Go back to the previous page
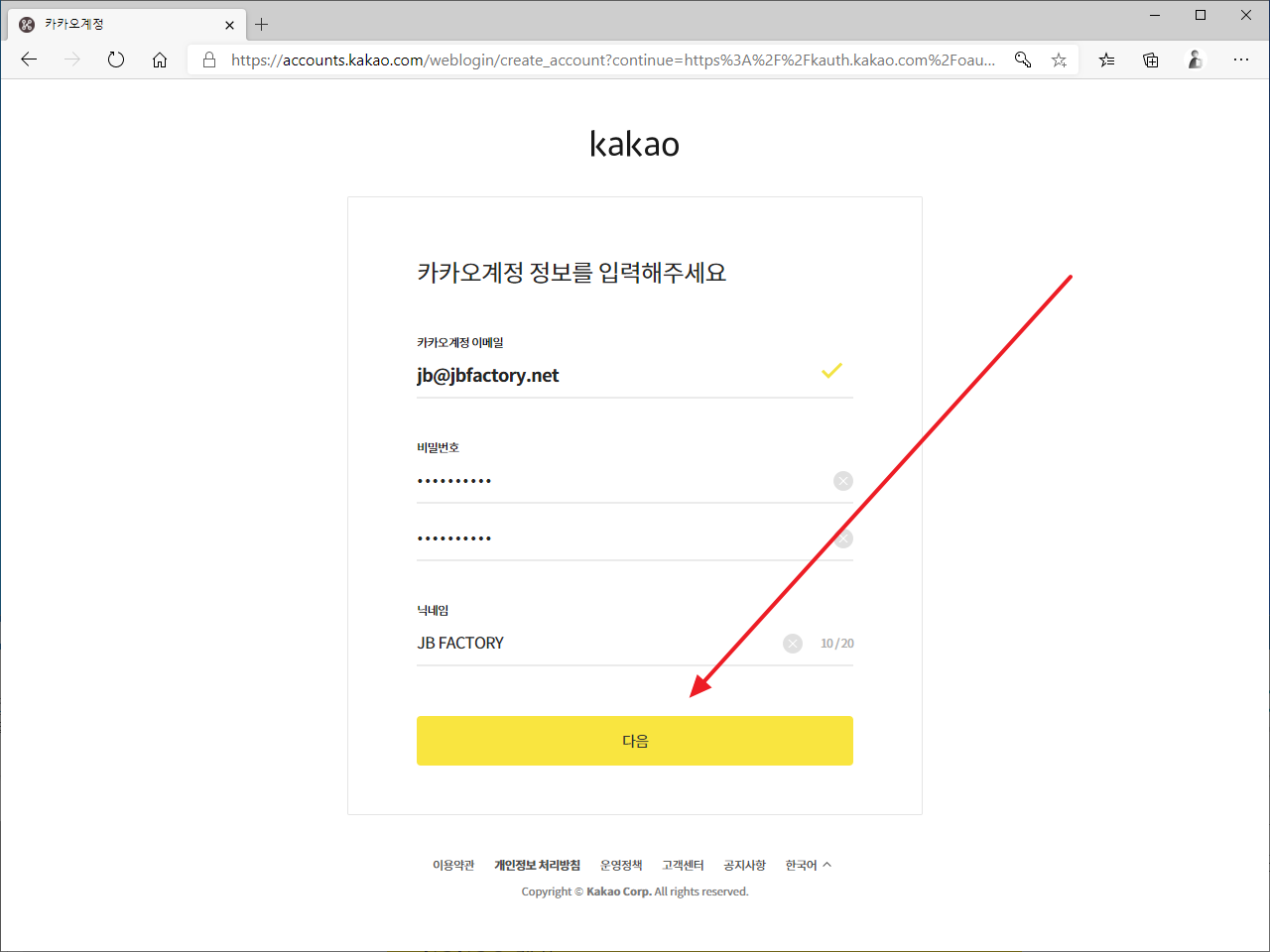This screenshot has width=1270, height=952. coord(29,59)
